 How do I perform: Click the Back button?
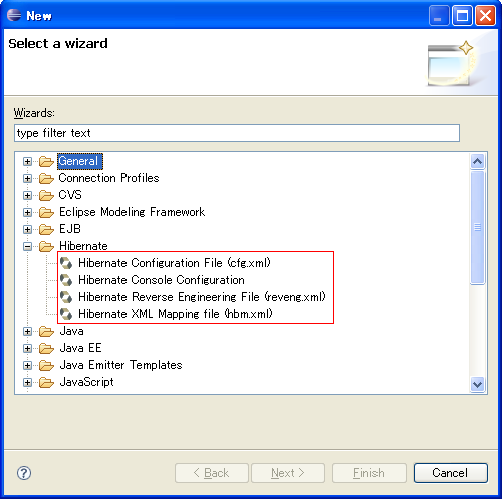(212, 473)
